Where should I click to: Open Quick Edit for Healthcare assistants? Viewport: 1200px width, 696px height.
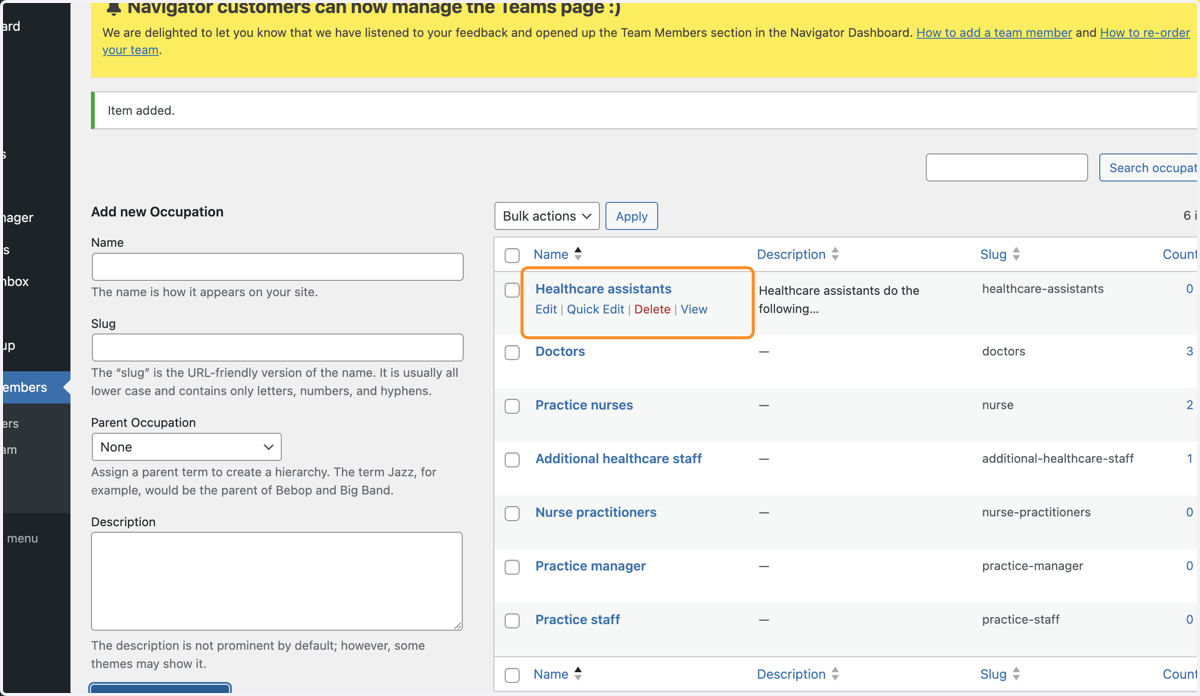(595, 309)
